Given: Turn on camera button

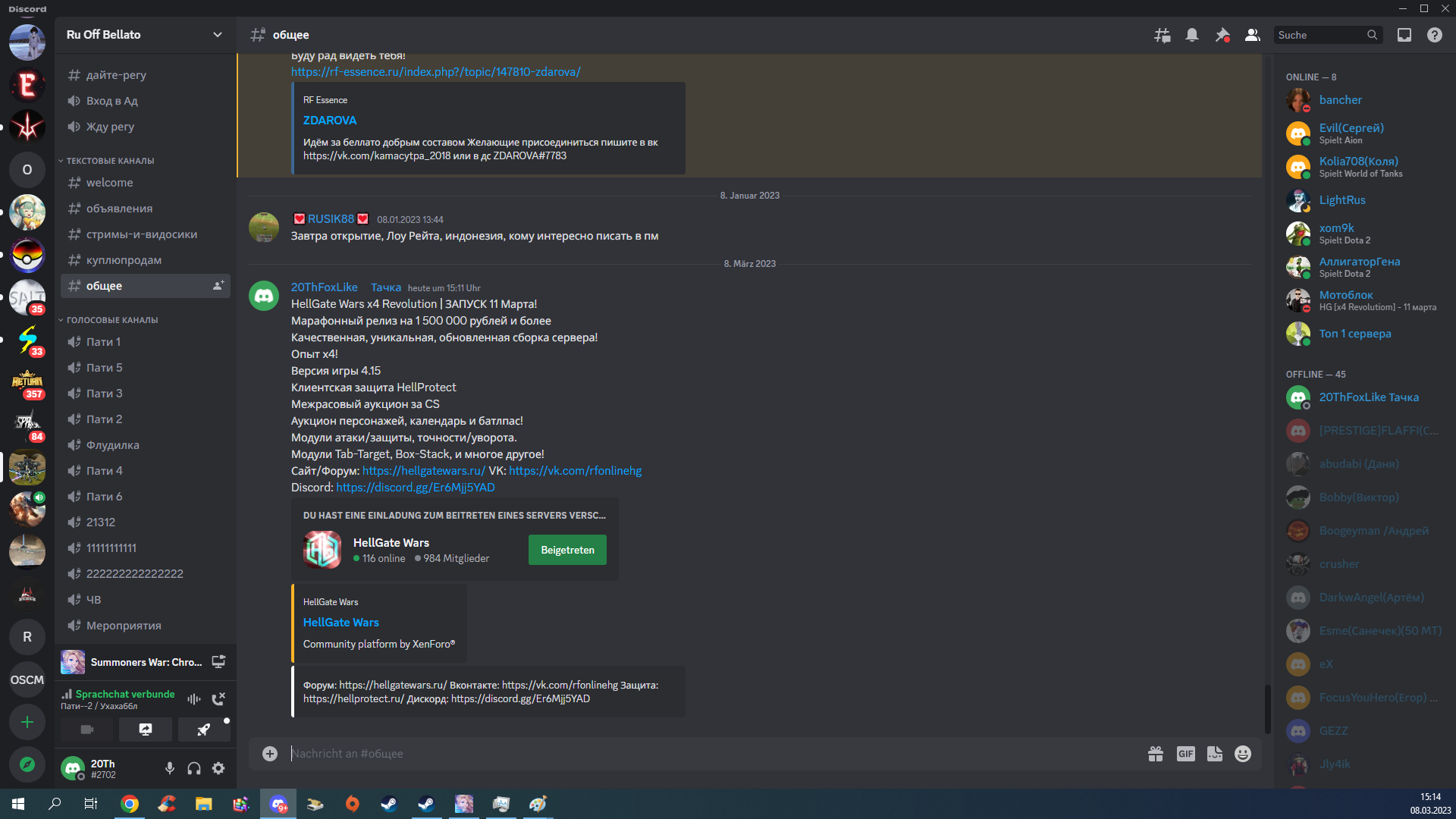Looking at the screenshot, I should pyautogui.click(x=87, y=730).
